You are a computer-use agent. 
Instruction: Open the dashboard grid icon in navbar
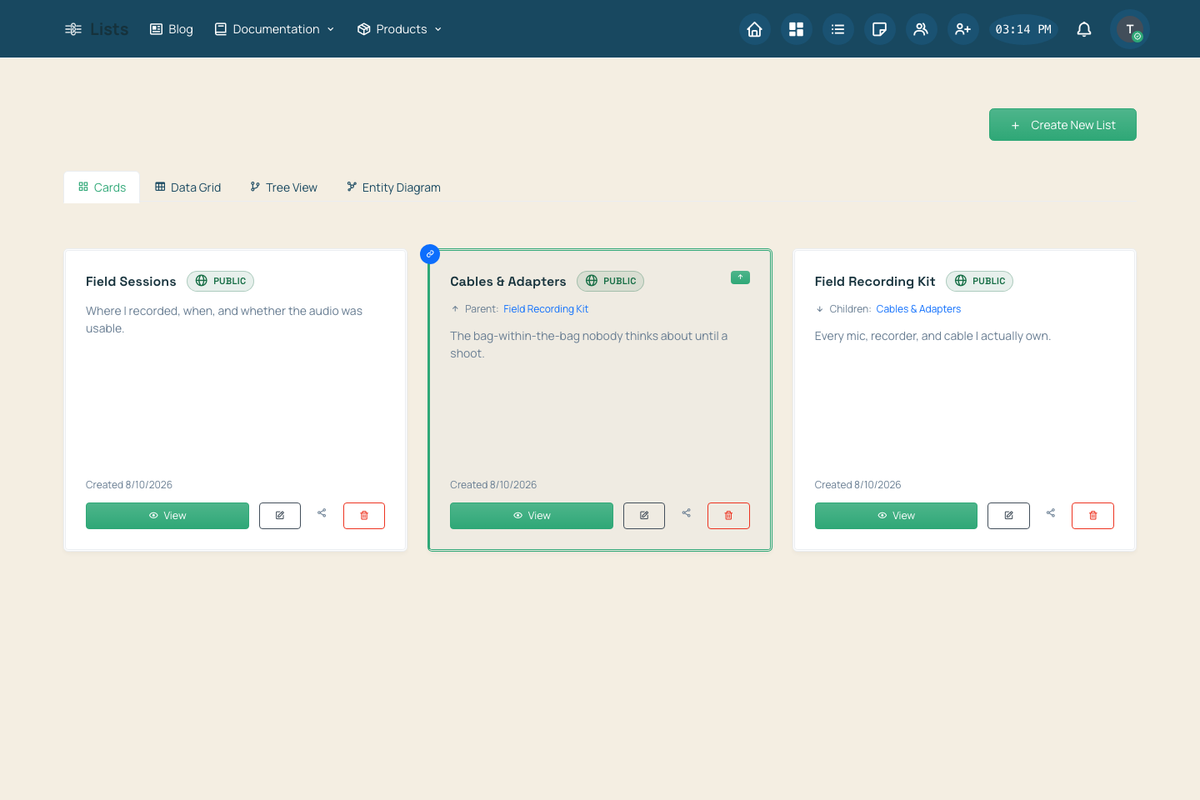click(796, 29)
